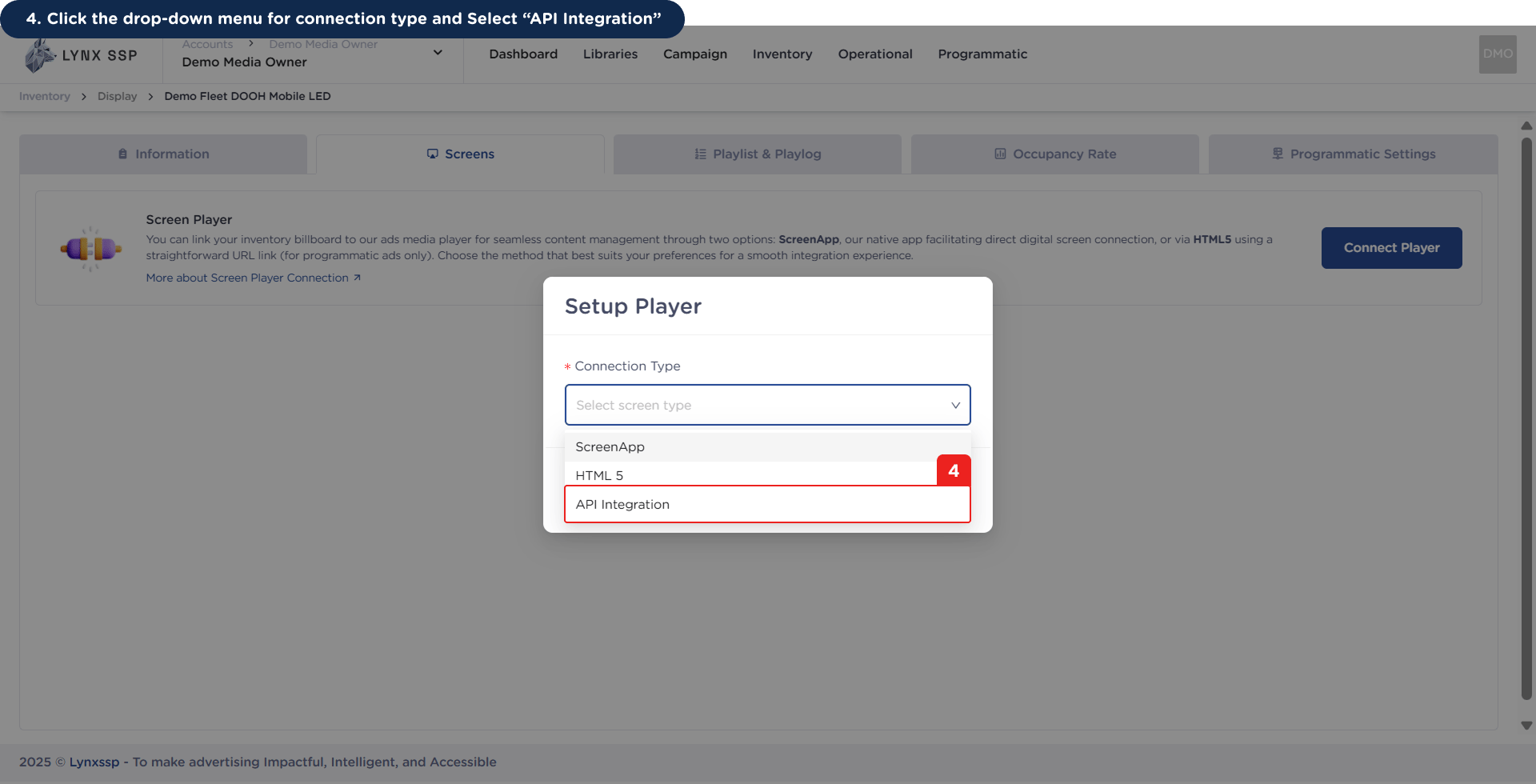Click the Playlist & Playlog list icon
Screen dimensions: 1536x784
coord(700,154)
